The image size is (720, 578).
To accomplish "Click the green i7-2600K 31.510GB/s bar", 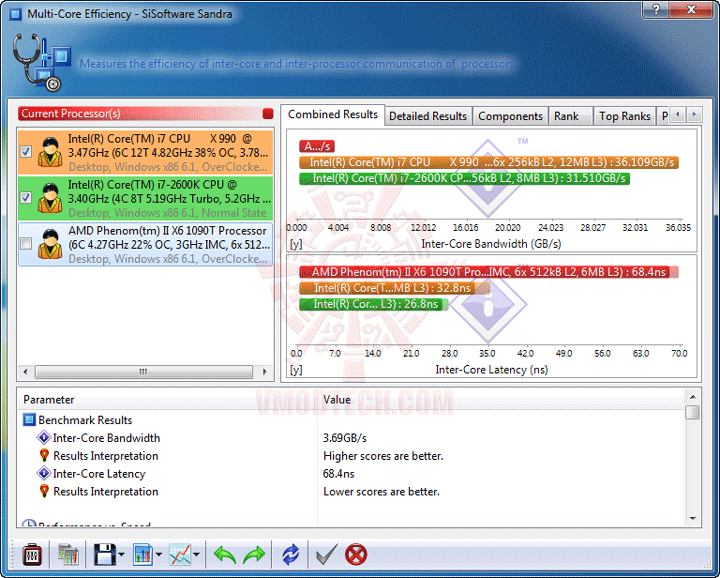I will (x=464, y=178).
